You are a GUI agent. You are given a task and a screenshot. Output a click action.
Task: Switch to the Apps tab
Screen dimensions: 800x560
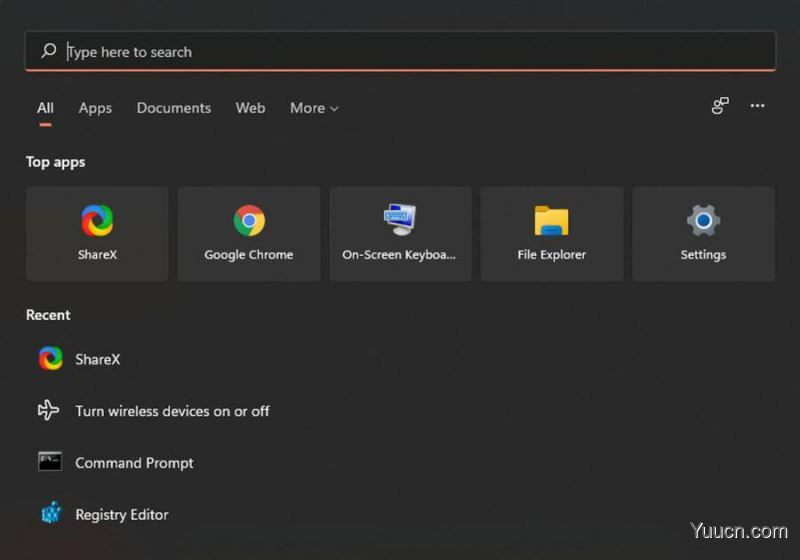coord(95,108)
